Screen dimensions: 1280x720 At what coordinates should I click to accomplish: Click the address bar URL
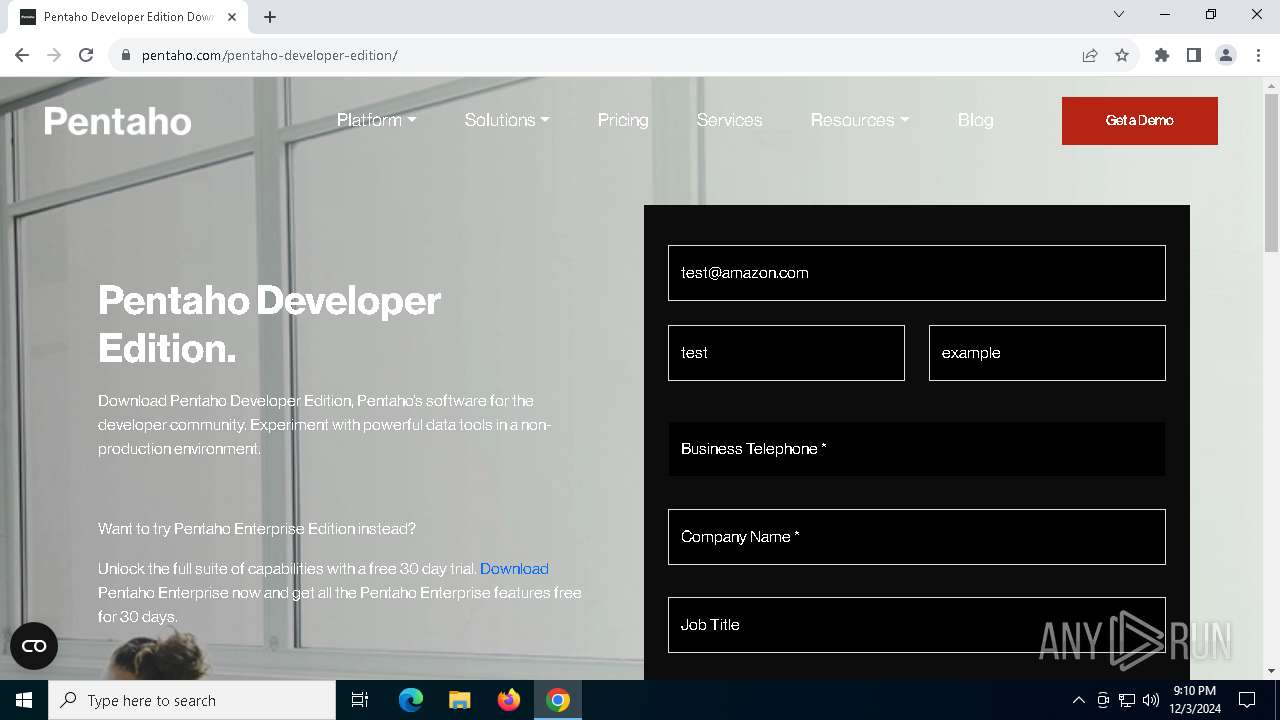pos(270,55)
